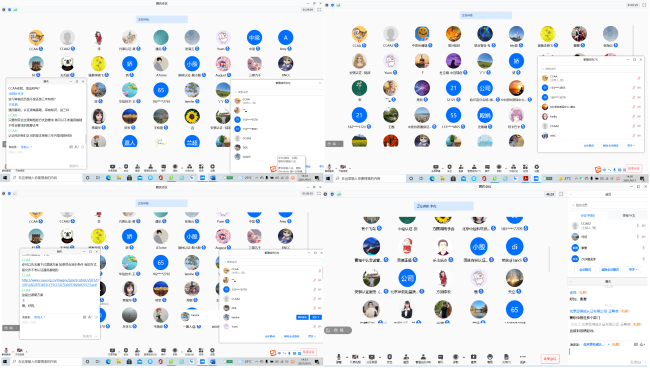
Task: Select the highlighted blue tab above CCAA2's row
Action: point(588,215)
